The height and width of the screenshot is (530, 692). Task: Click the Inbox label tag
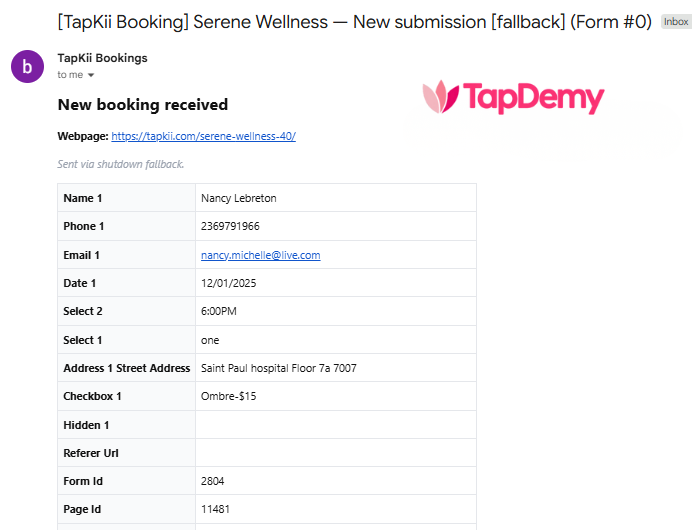[675, 22]
